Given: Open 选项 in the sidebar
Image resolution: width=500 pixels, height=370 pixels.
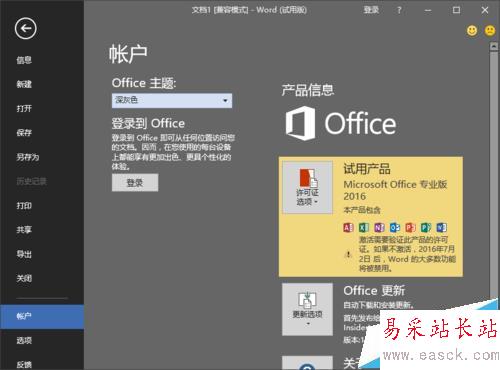Looking at the screenshot, I should [42, 340].
